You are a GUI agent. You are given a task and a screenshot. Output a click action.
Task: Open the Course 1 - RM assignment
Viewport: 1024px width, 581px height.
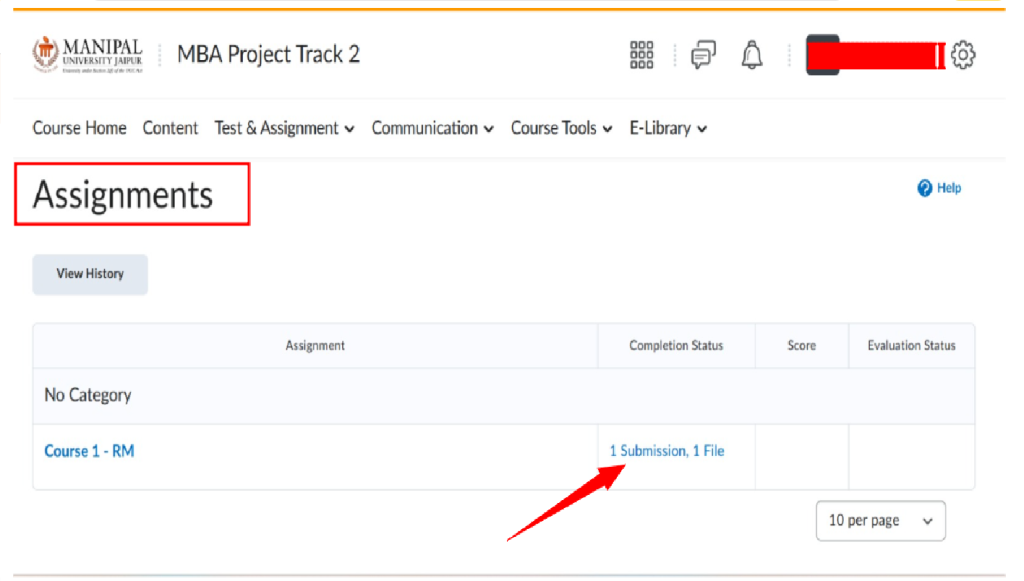[x=89, y=451]
